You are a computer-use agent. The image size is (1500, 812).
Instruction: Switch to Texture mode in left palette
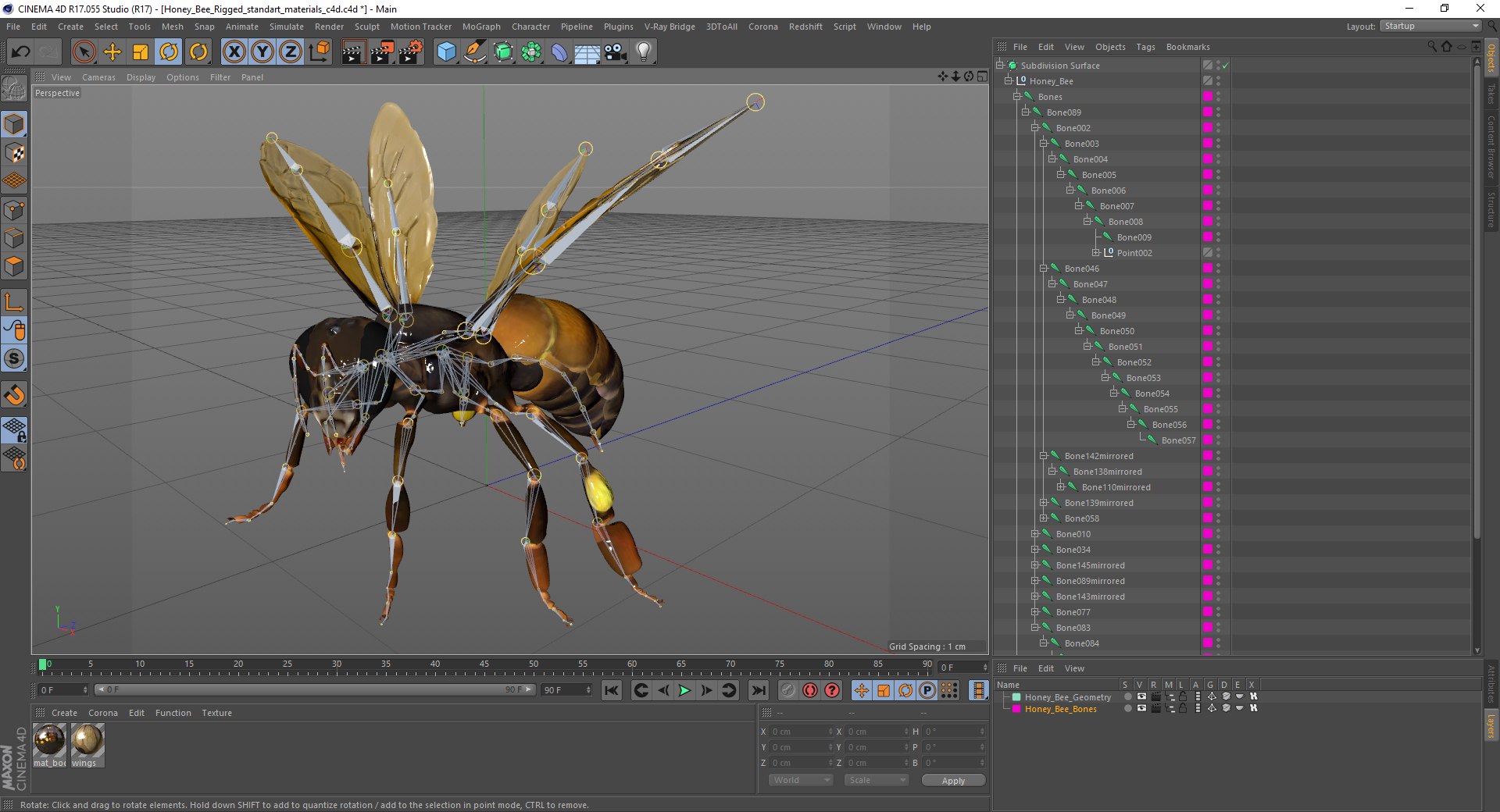coord(15,153)
